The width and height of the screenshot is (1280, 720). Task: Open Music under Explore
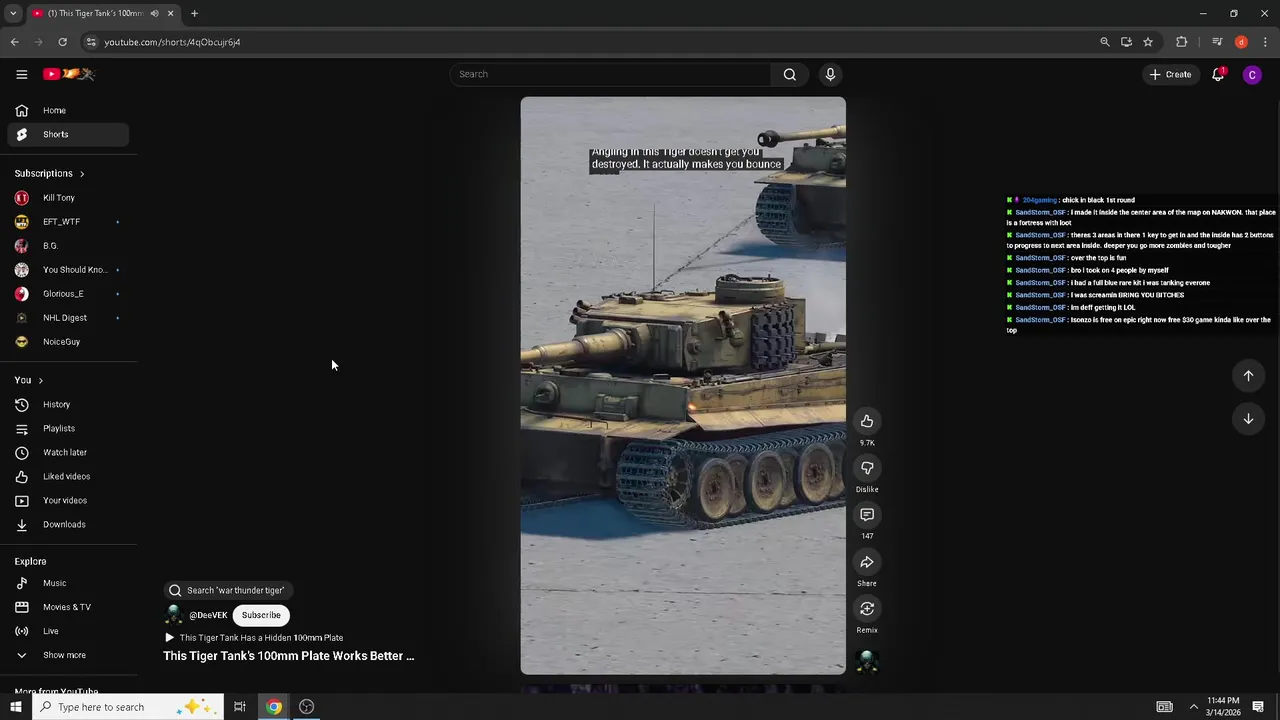68,583
